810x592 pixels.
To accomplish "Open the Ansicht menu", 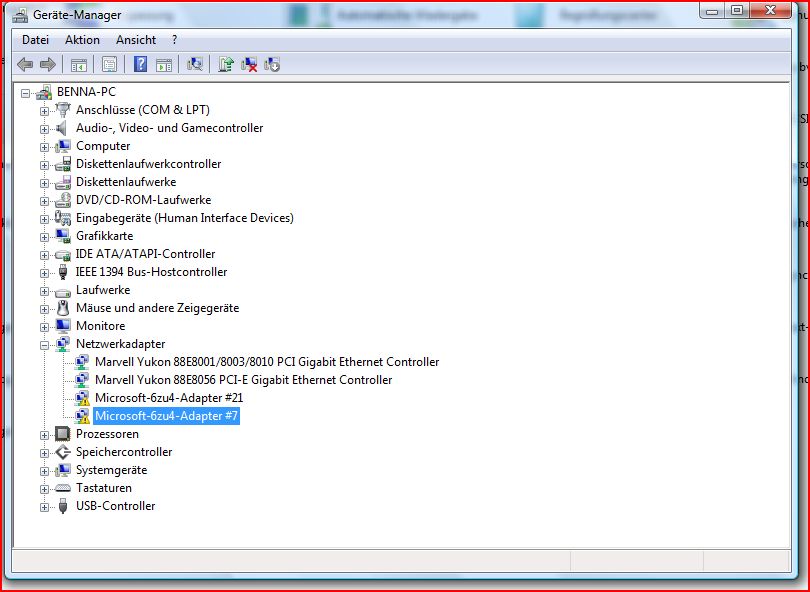I will pos(136,40).
